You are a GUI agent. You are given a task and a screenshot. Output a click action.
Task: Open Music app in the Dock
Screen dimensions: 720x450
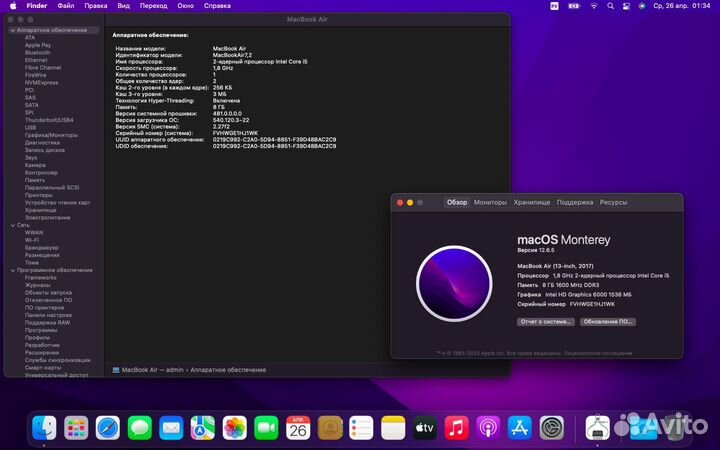456,428
